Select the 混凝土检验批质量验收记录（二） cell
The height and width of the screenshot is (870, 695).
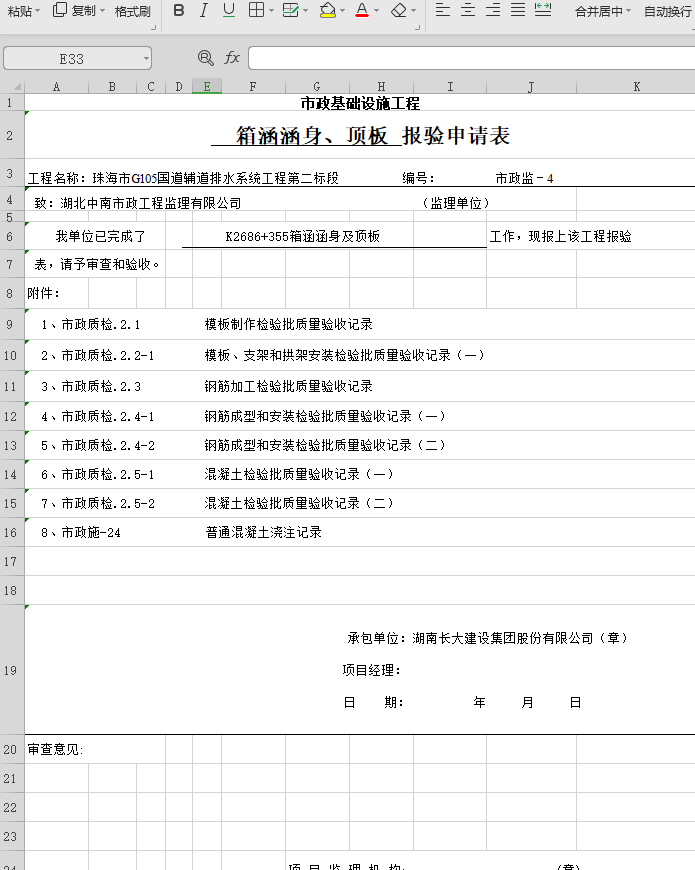298,503
